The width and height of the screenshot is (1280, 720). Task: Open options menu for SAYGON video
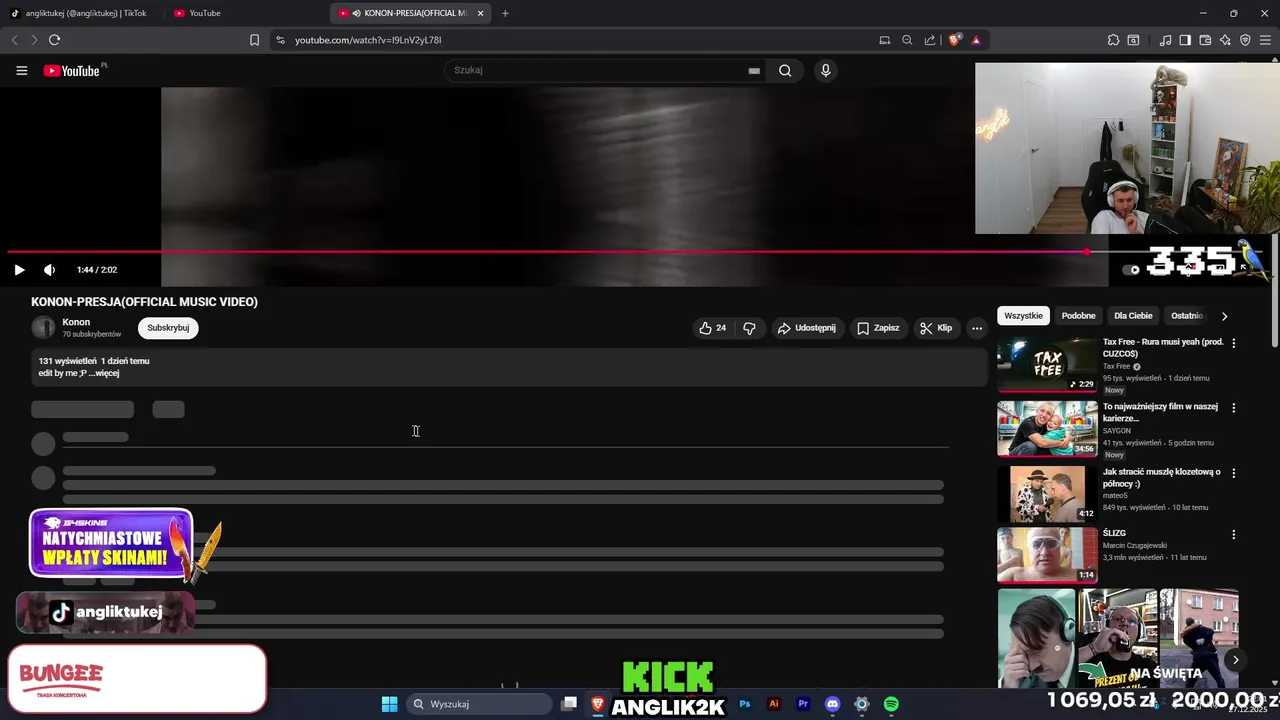1233,408
